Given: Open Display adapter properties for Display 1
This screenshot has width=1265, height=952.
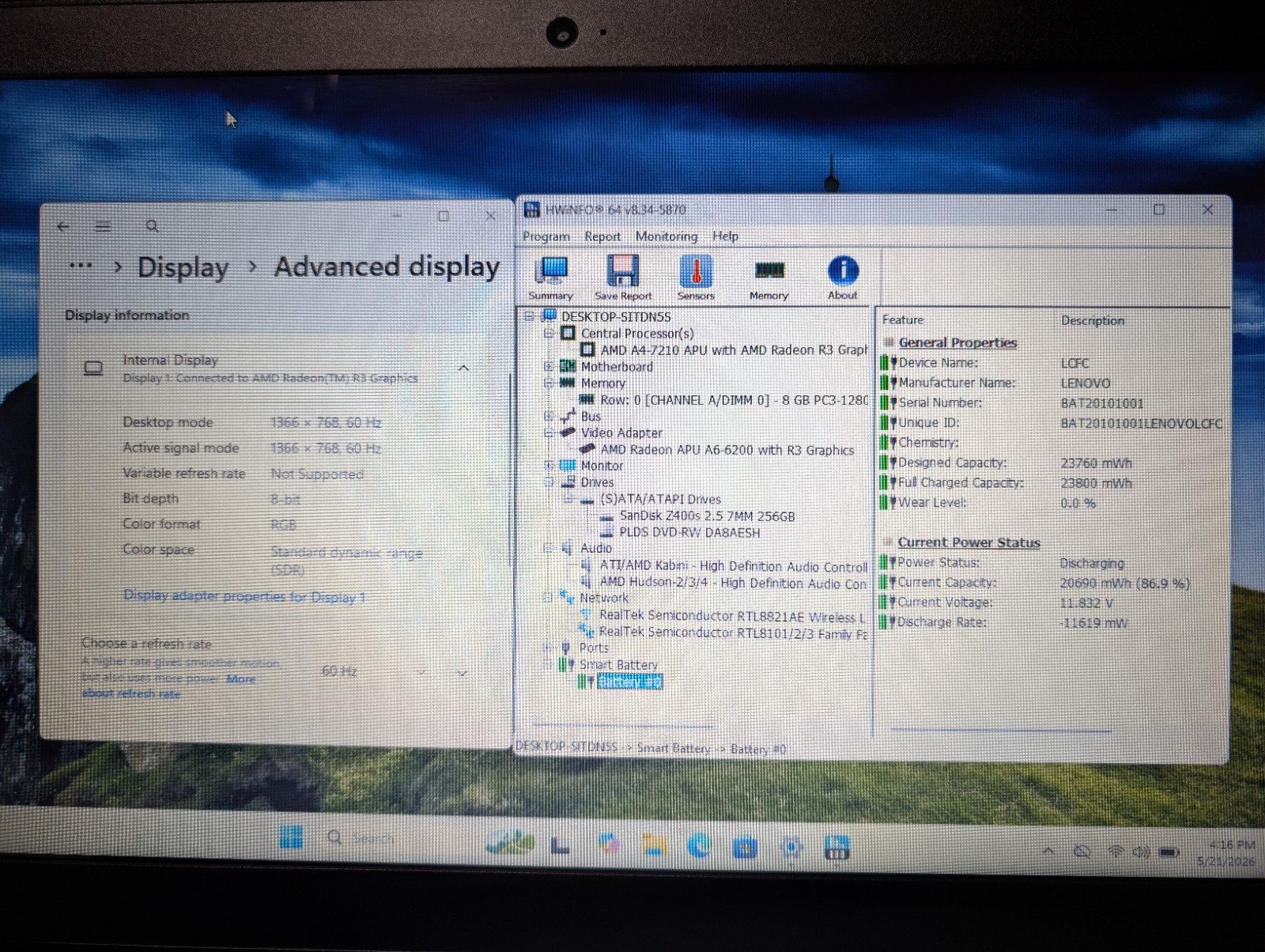Looking at the screenshot, I should coord(244,597).
